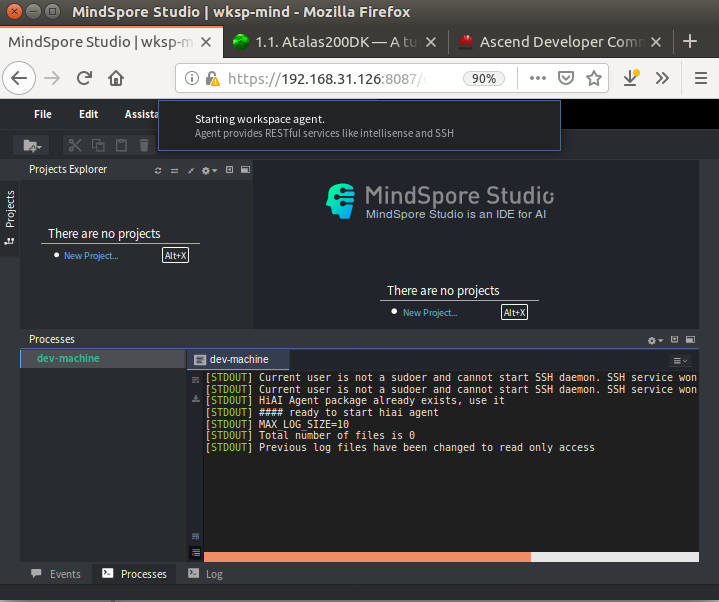Open Processes panel gear dropdown
Viewport: 719px width, 602px height.
point(655,340)
